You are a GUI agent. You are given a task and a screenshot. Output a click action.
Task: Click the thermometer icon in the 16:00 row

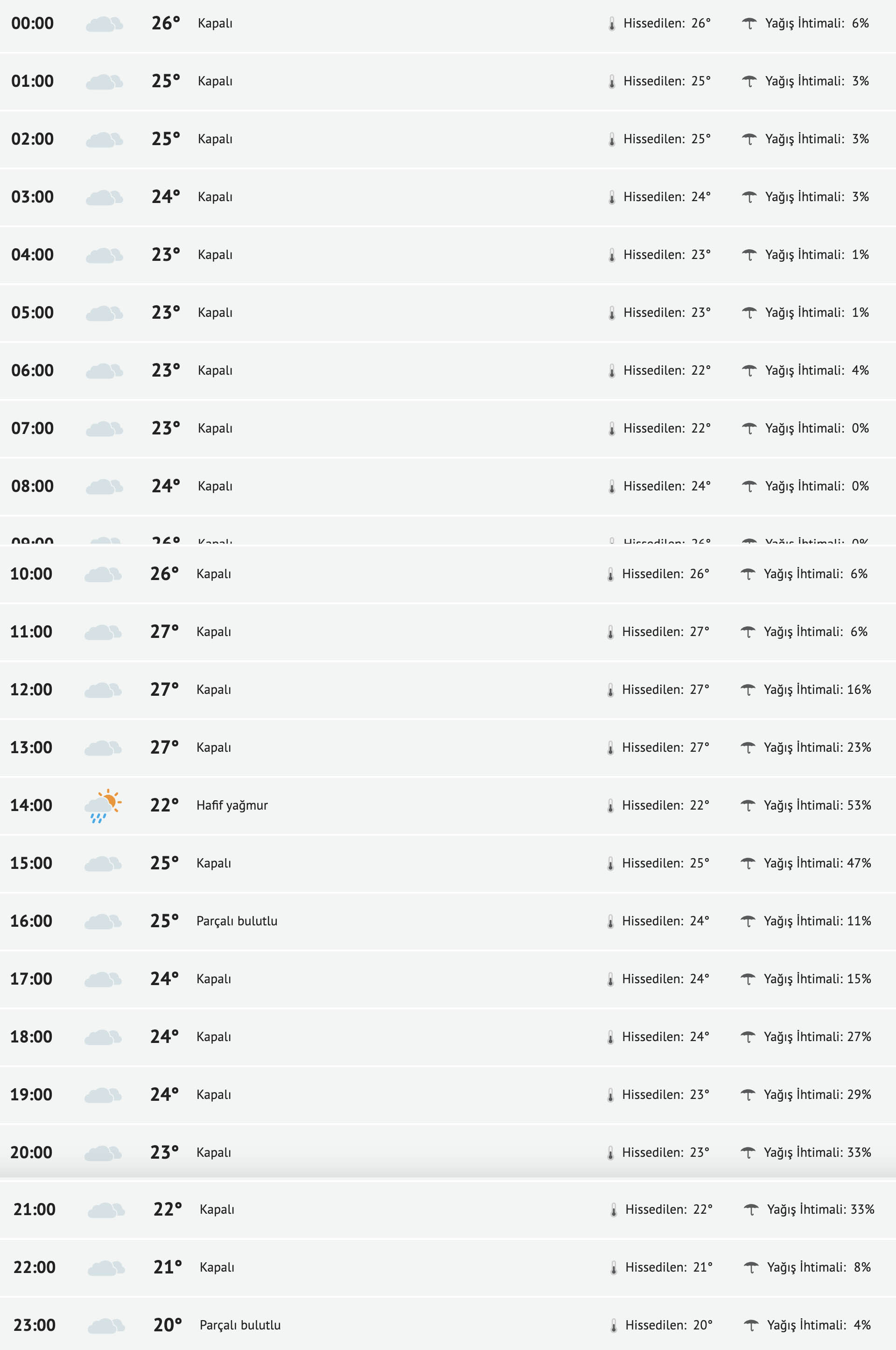click(610, 922)
